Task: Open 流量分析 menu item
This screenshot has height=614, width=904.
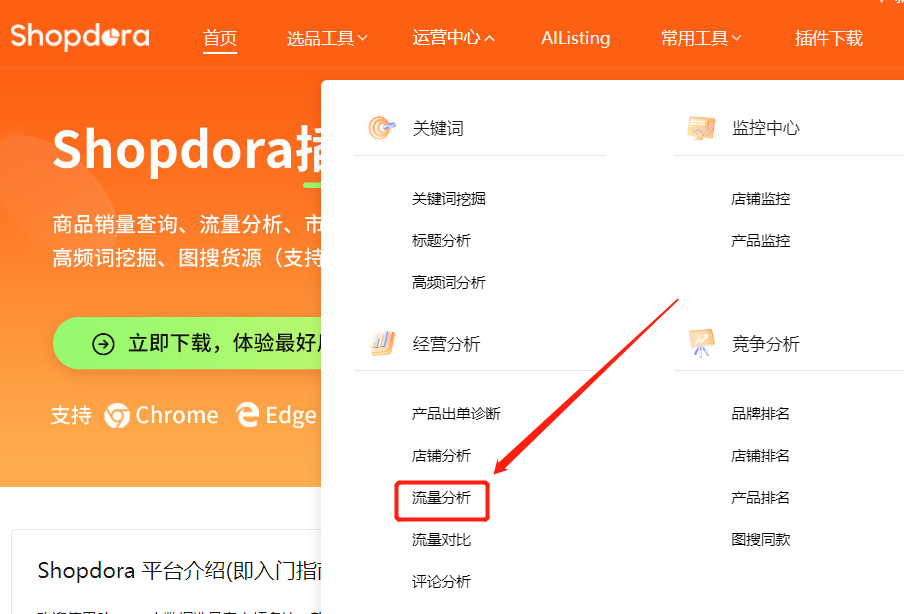Action: (x=441, y=498)
